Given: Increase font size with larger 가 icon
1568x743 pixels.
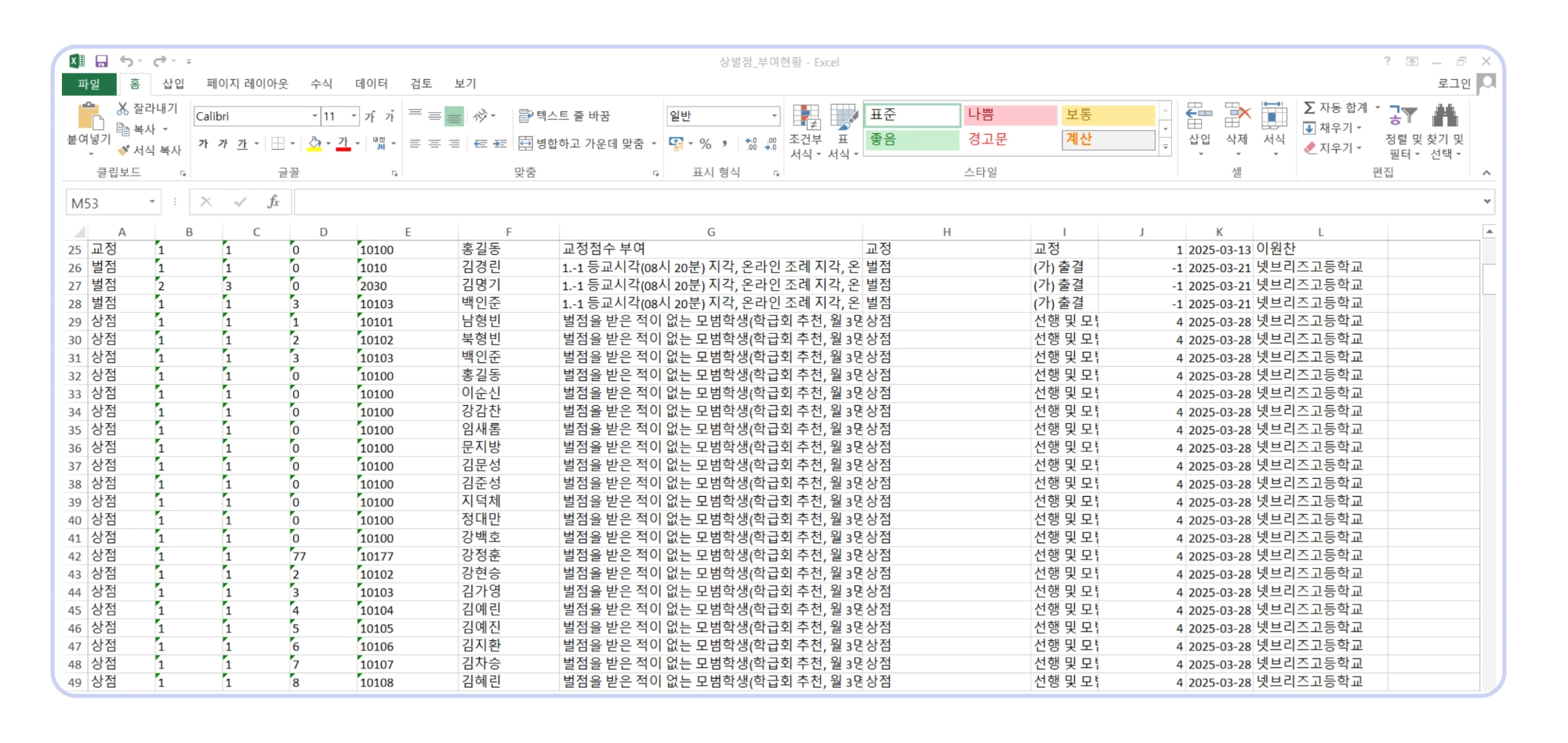Looking at the screenshot, I should tap(369, 116).
